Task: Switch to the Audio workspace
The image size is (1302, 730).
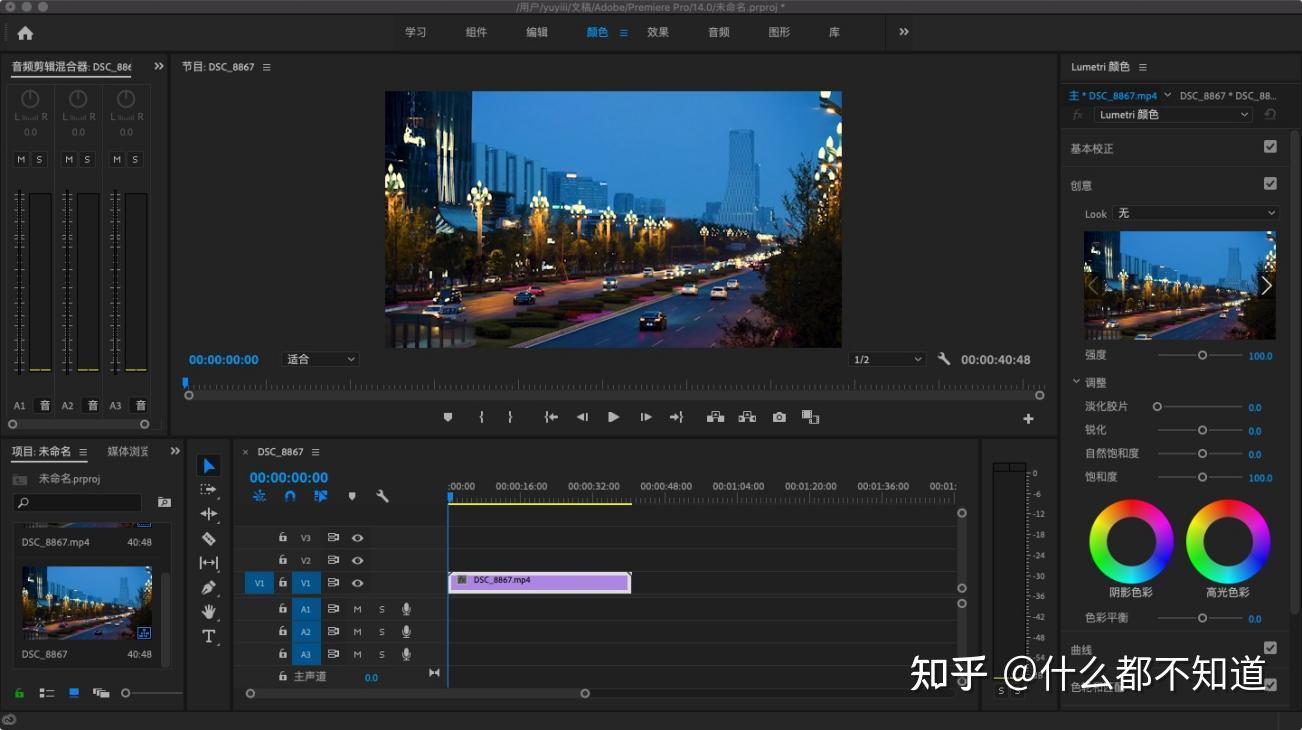Action: (x=718, y=32)
